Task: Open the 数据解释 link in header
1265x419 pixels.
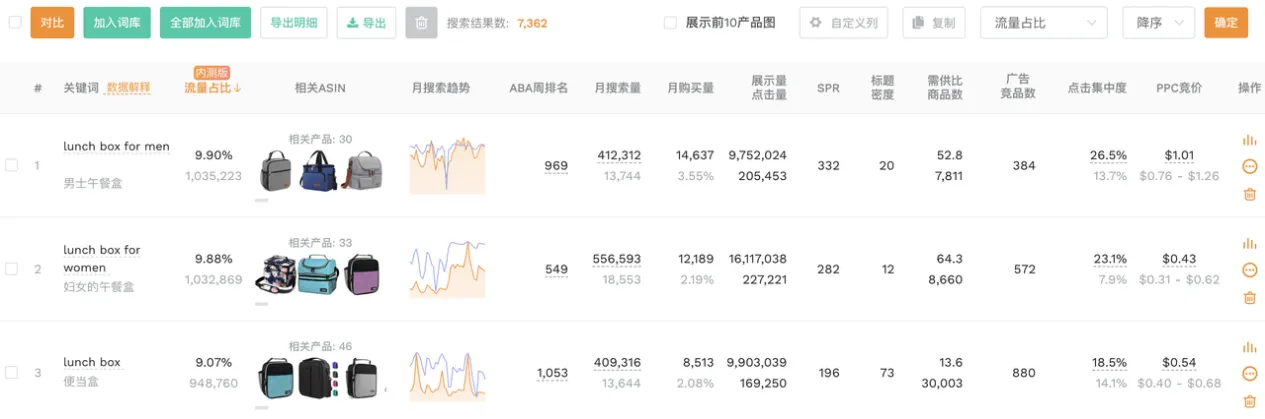Action: click(128, 88)
